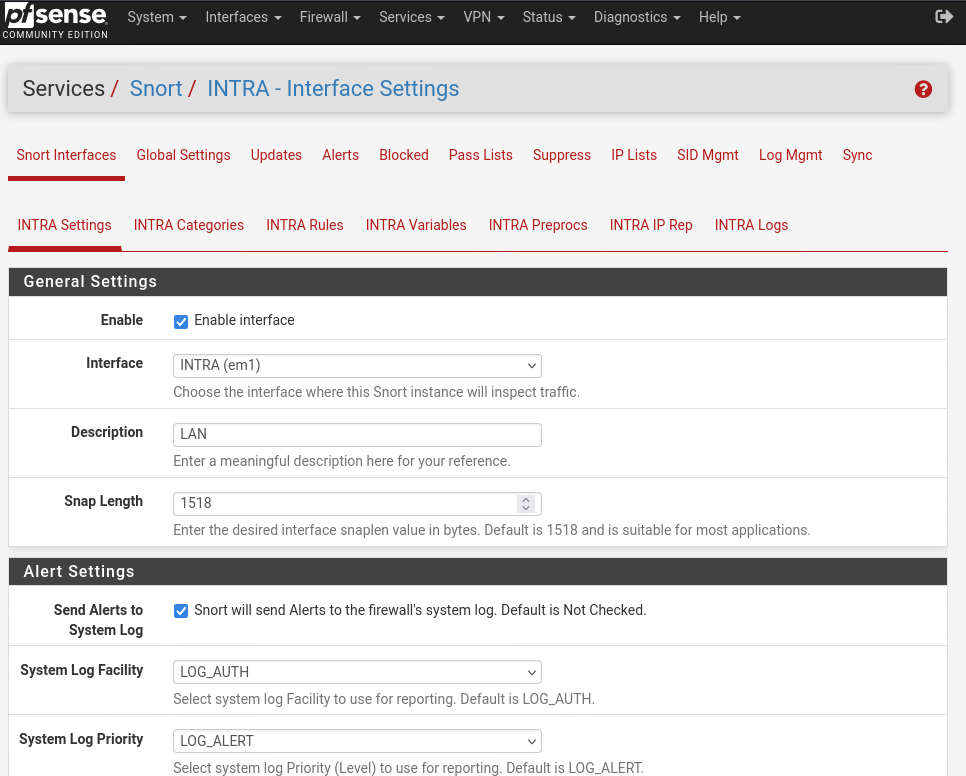966x776 pixels.
Task: Open the Status menu
Action: click(549, 17)
